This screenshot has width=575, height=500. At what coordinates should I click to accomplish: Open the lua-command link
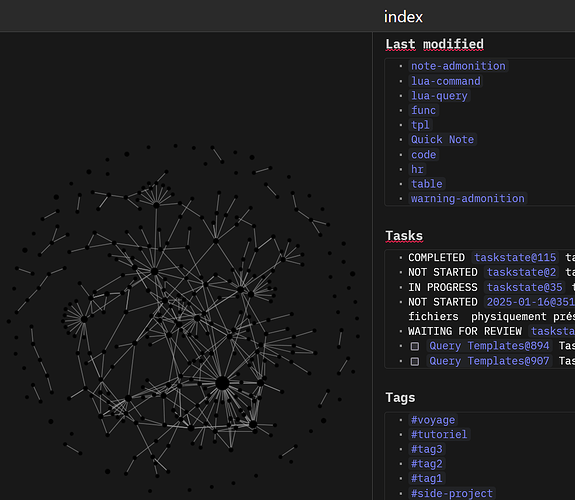tap(446, 81)
